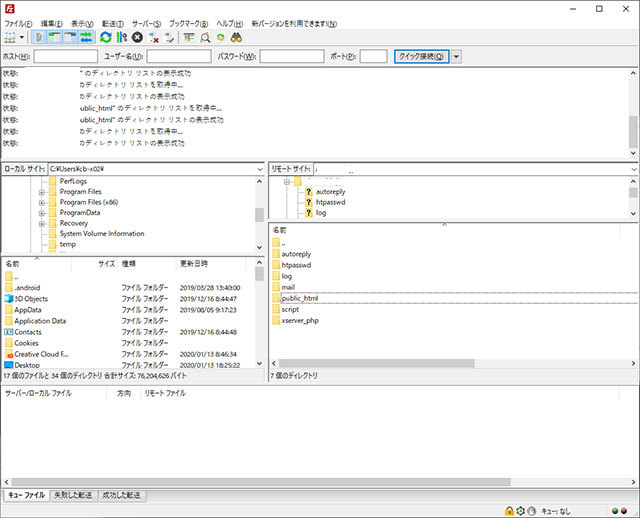The height and width of the screenshot is (518, 640).
Task: Cancel the current operation with the X icon
Action: [x=138, y=38]
